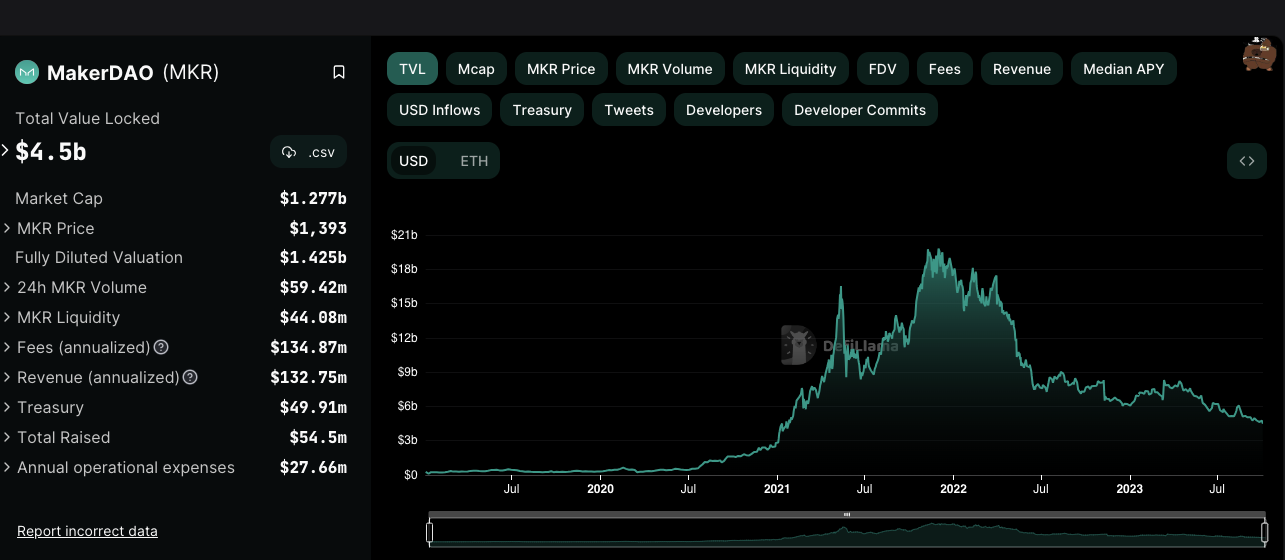The image size is (1285, 560).
Task: Toggle the Mcap chart series
Action: [x=476, y=69]
